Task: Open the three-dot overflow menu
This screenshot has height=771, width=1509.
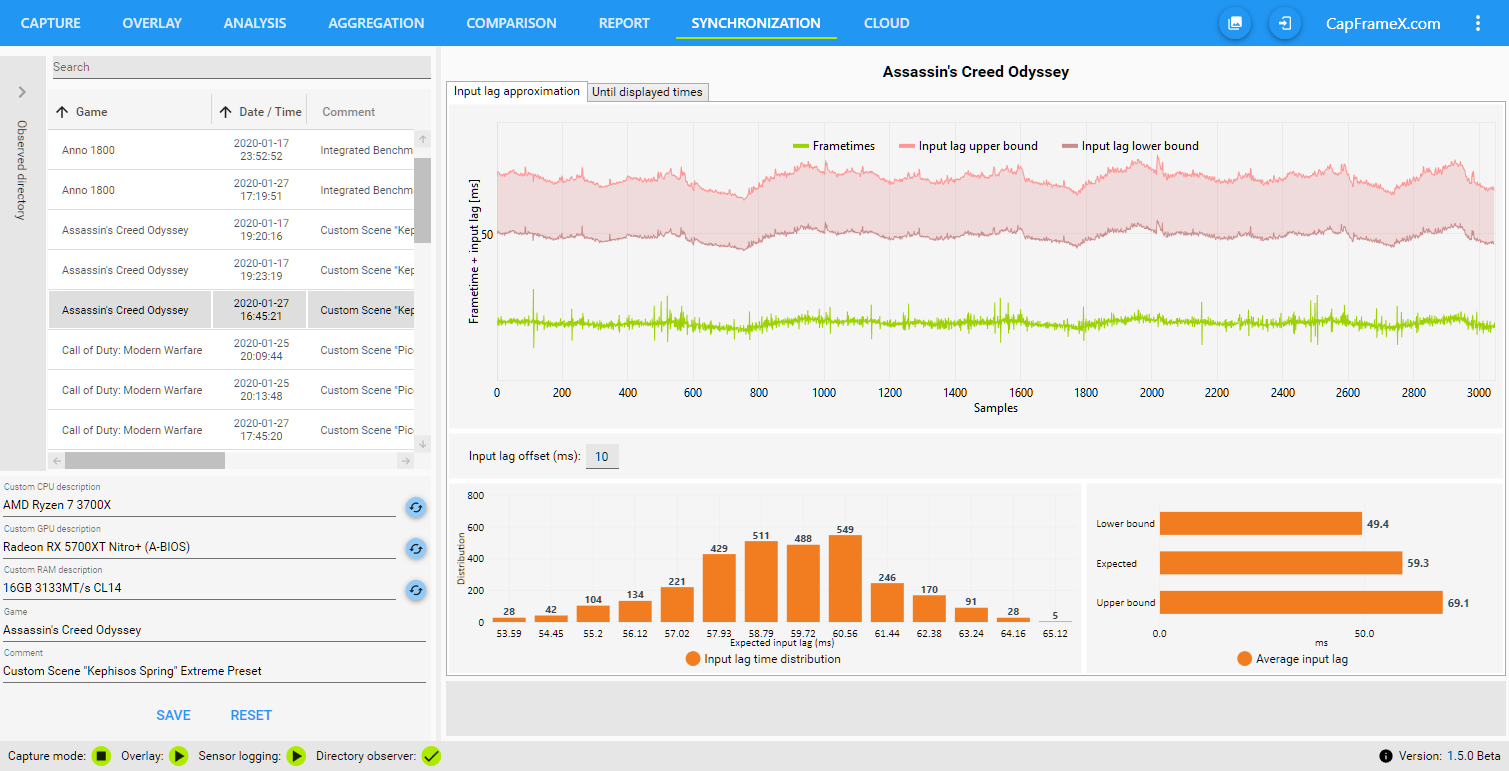Action: pyautogui.click(x=1478, y=23)
